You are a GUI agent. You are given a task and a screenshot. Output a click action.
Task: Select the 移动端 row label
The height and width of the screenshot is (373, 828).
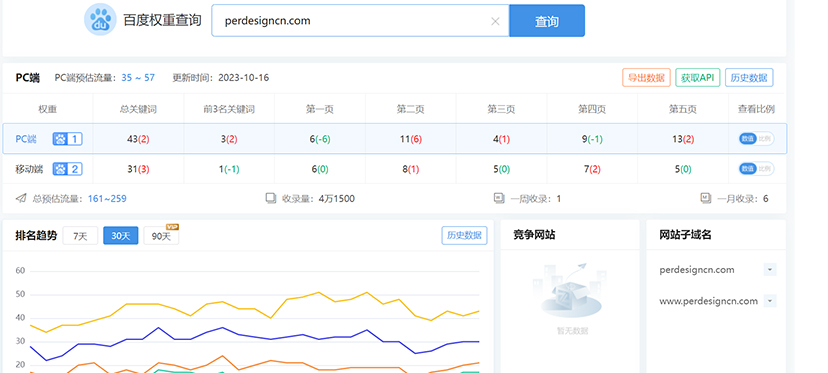tap(29, 170)
